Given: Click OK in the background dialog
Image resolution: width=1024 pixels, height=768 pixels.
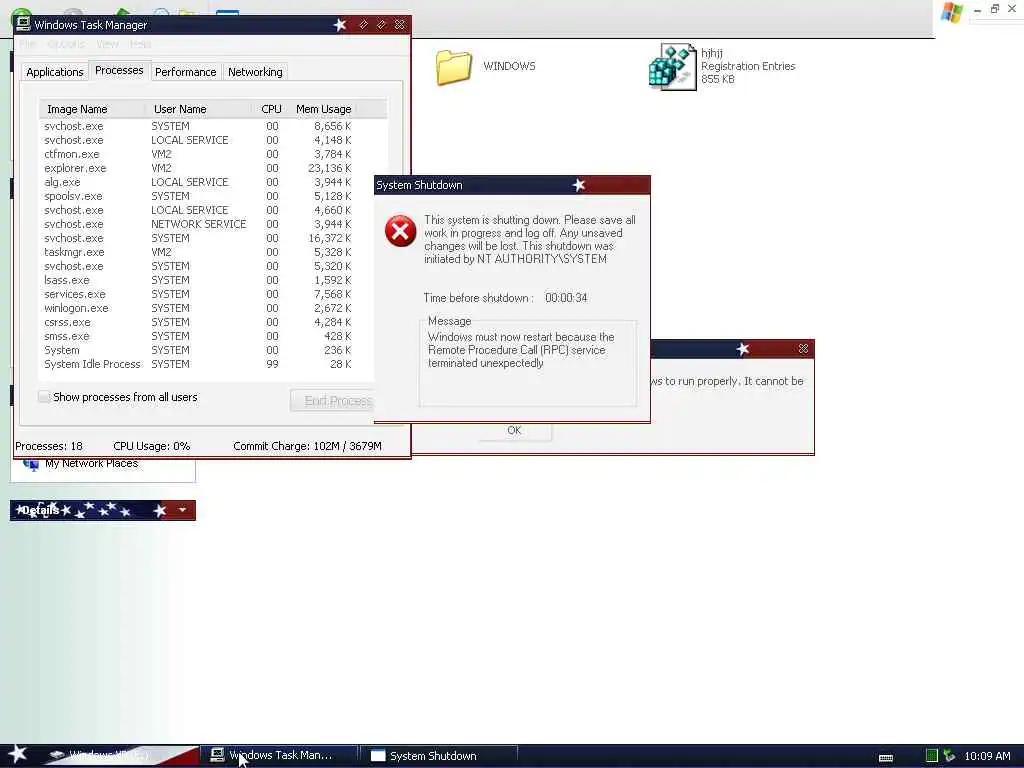Looking at the screenshot, I should coord(515,430).
